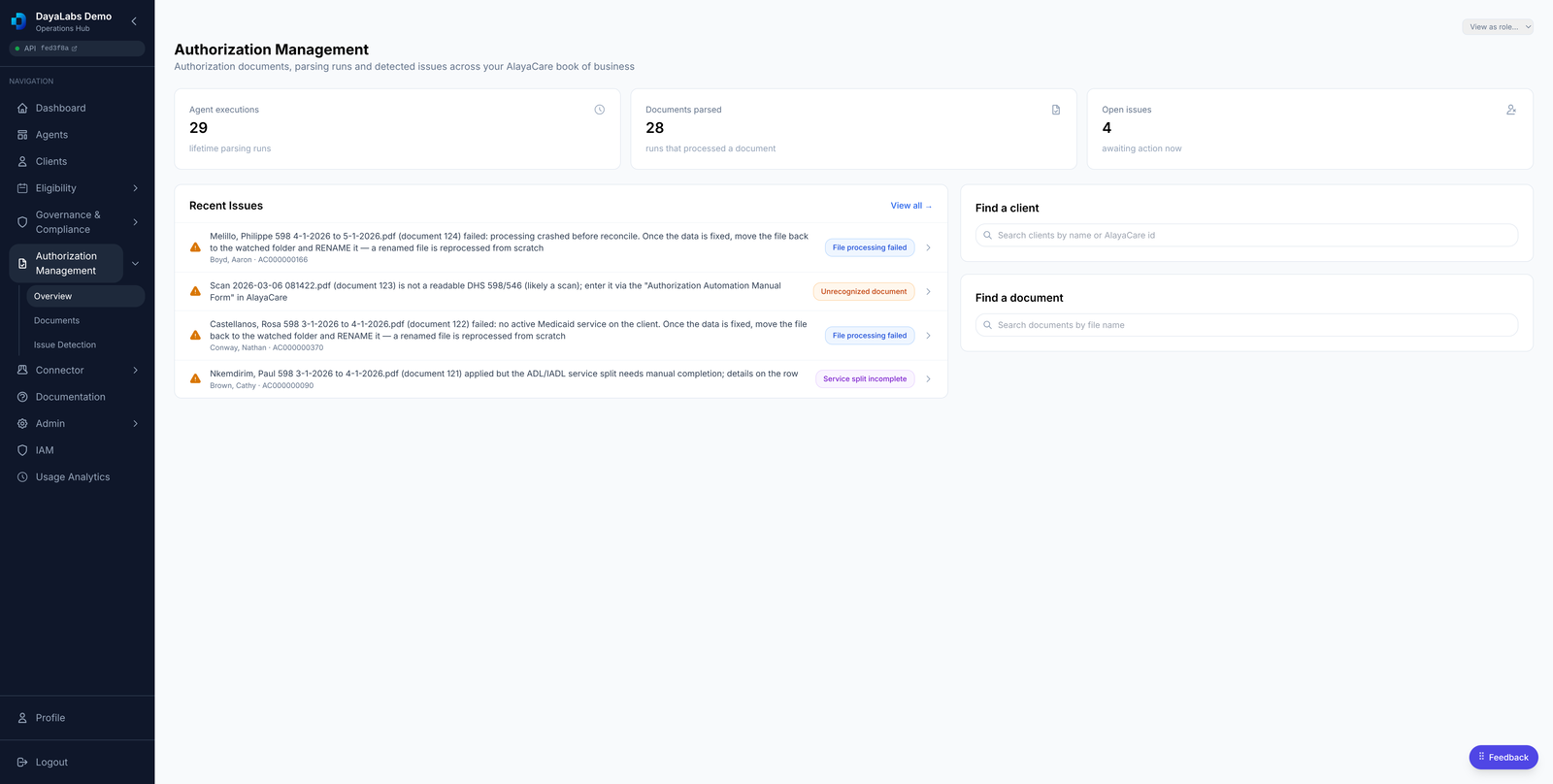
Task: Click warning icon for Nkemdirim, Paul issue
Action: coord(195,378)
